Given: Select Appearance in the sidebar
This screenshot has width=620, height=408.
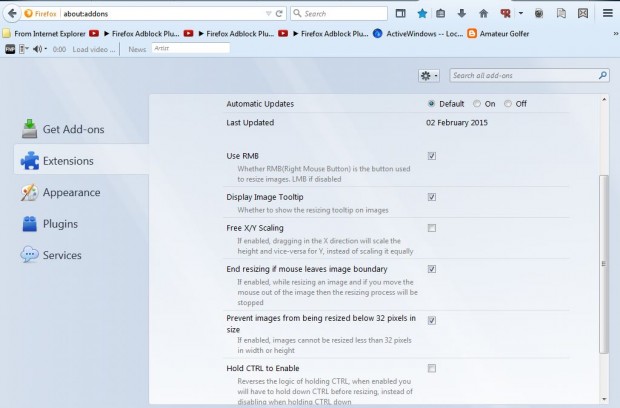Looking at the screenshot, I should coord(70,192).
